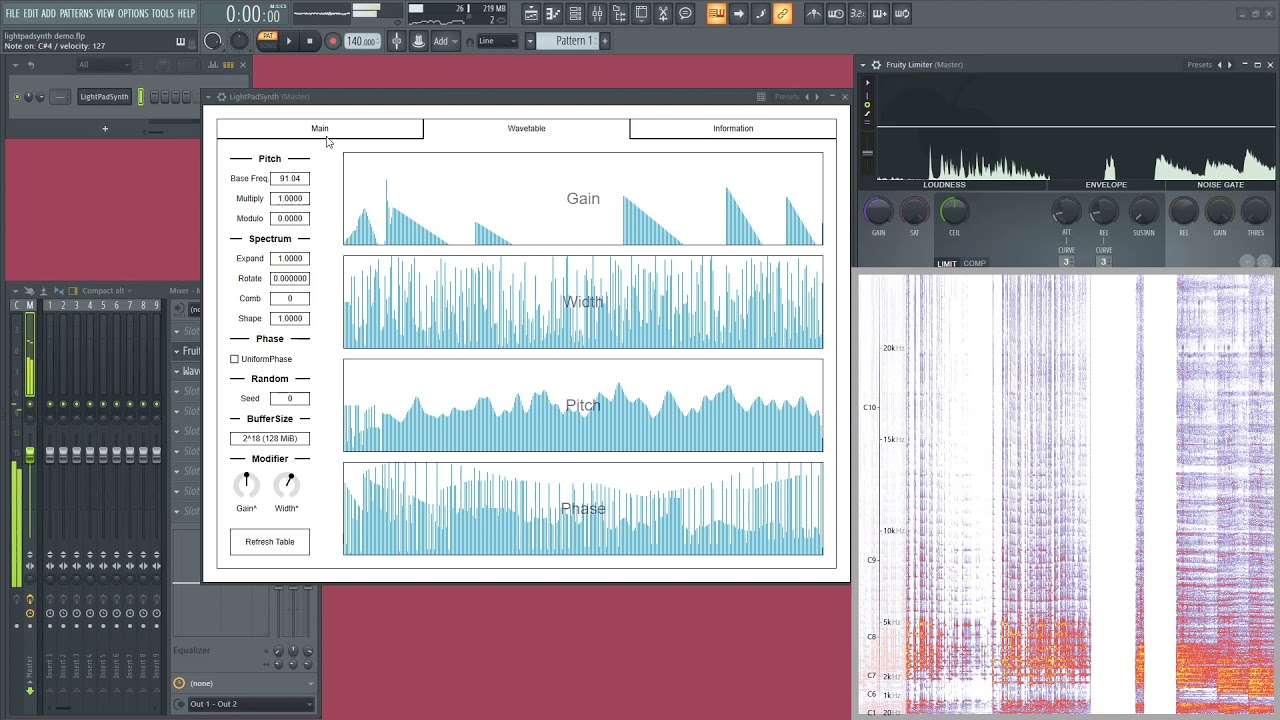The height and width of the screenshot is (720, 1280).
Task: Stop playback with the Stop button
Action: 310,41
